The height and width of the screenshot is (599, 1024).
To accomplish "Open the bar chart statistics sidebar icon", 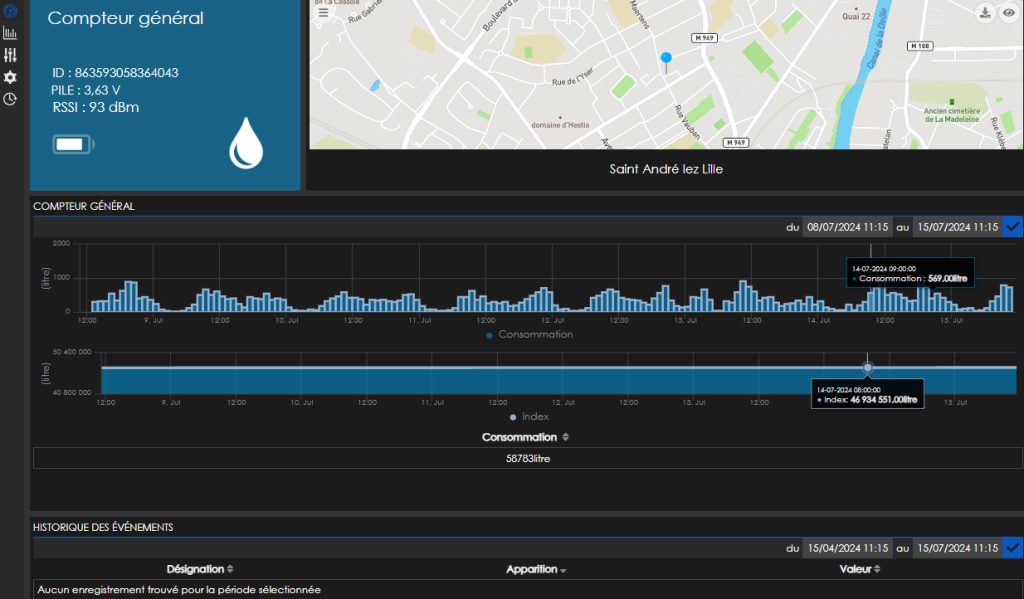I will (10, 33).
